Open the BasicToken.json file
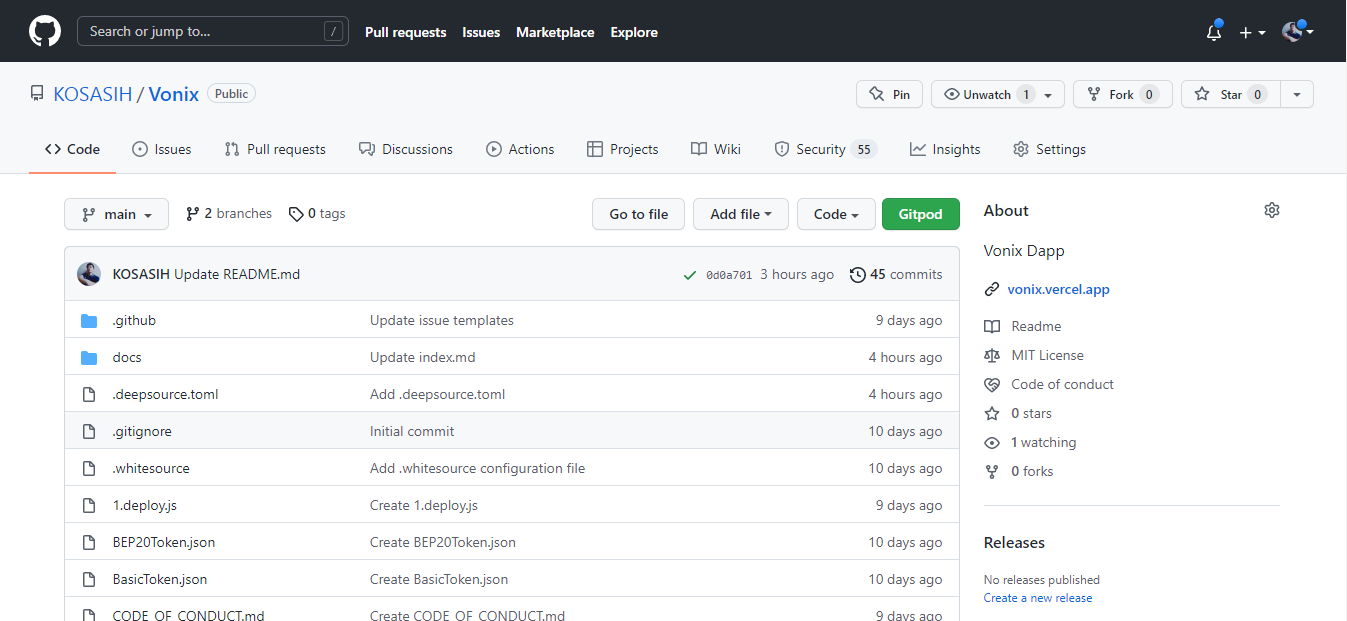This screenshot has width=1347, height=621. click(160, 579)
